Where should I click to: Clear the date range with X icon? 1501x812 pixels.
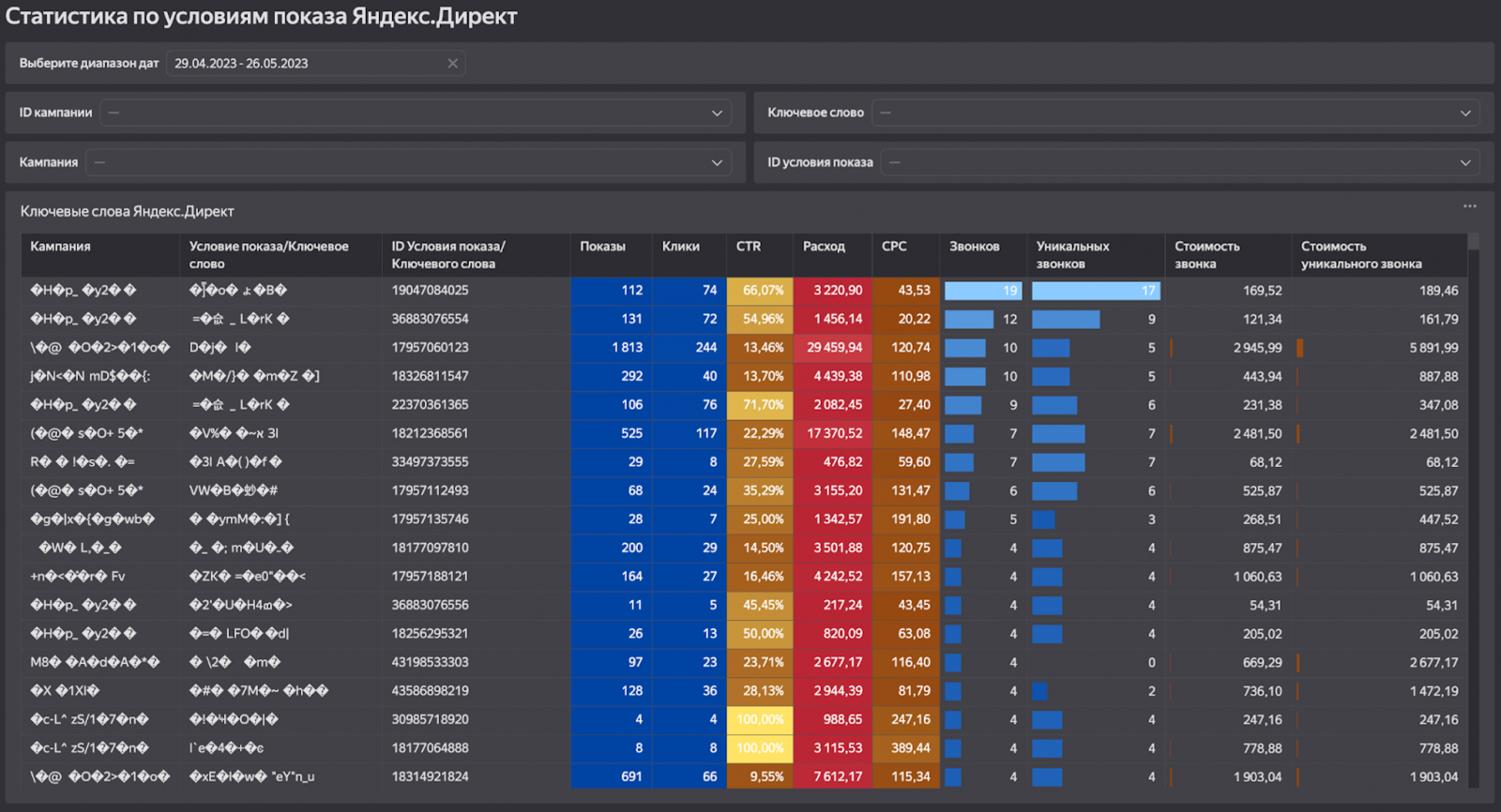[x=453, y=64]
